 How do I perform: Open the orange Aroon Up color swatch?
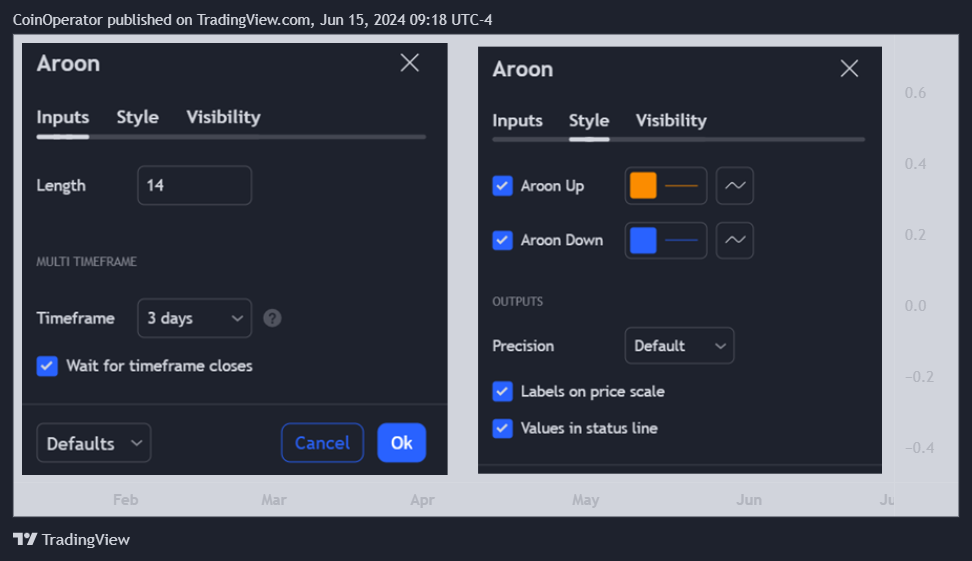(643, 185)
